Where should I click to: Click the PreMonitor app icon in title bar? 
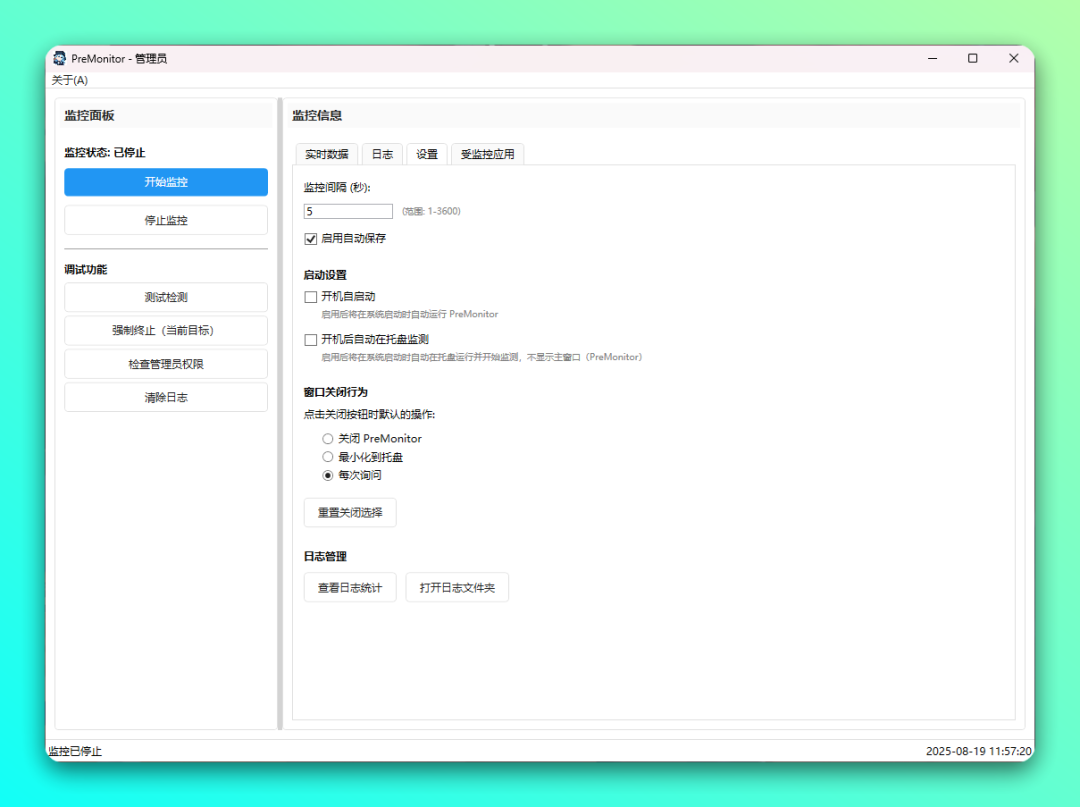click(60, 59)
